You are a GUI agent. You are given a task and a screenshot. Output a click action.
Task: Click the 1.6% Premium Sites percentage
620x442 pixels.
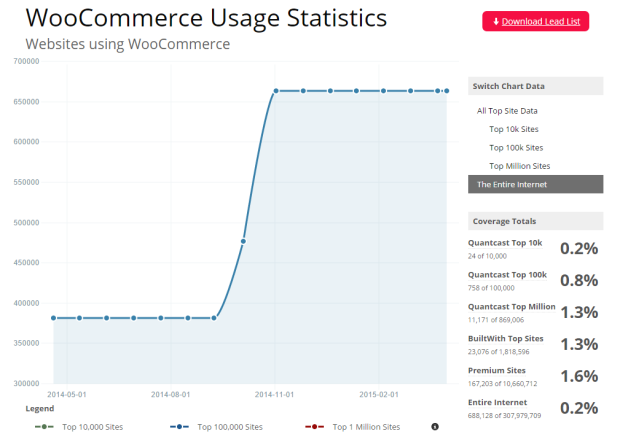pos(579,376)
